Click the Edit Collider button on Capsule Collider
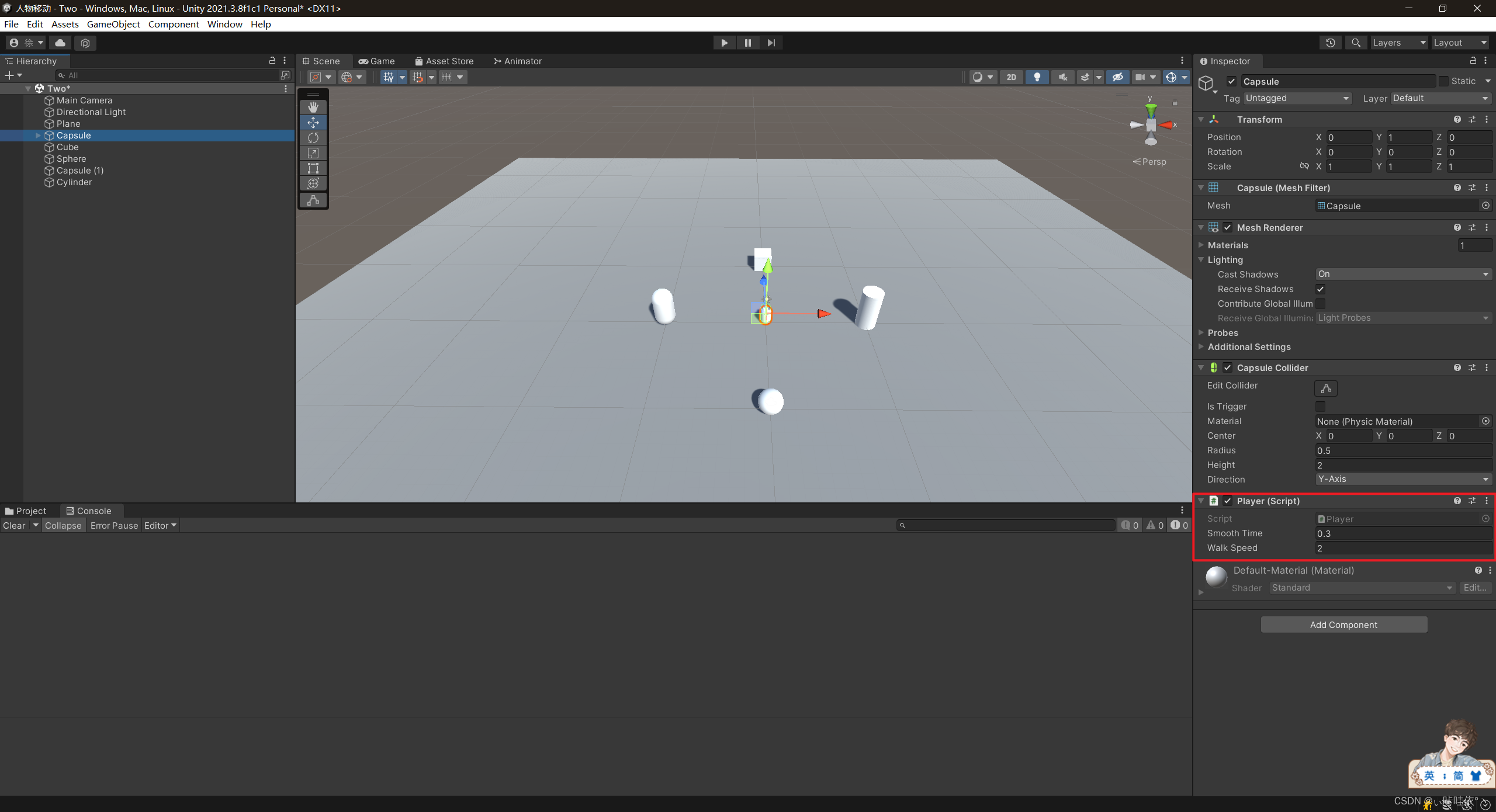 (1326, 388)
